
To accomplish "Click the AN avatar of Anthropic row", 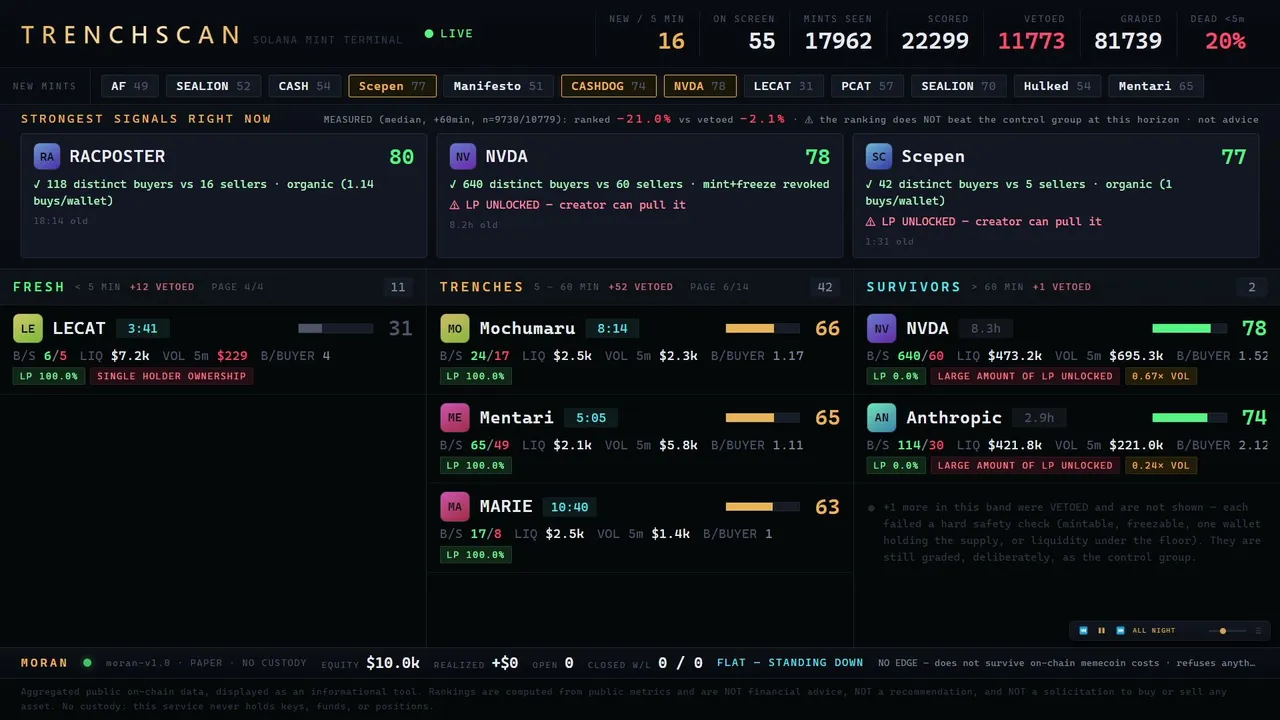I will pos(881,417).
